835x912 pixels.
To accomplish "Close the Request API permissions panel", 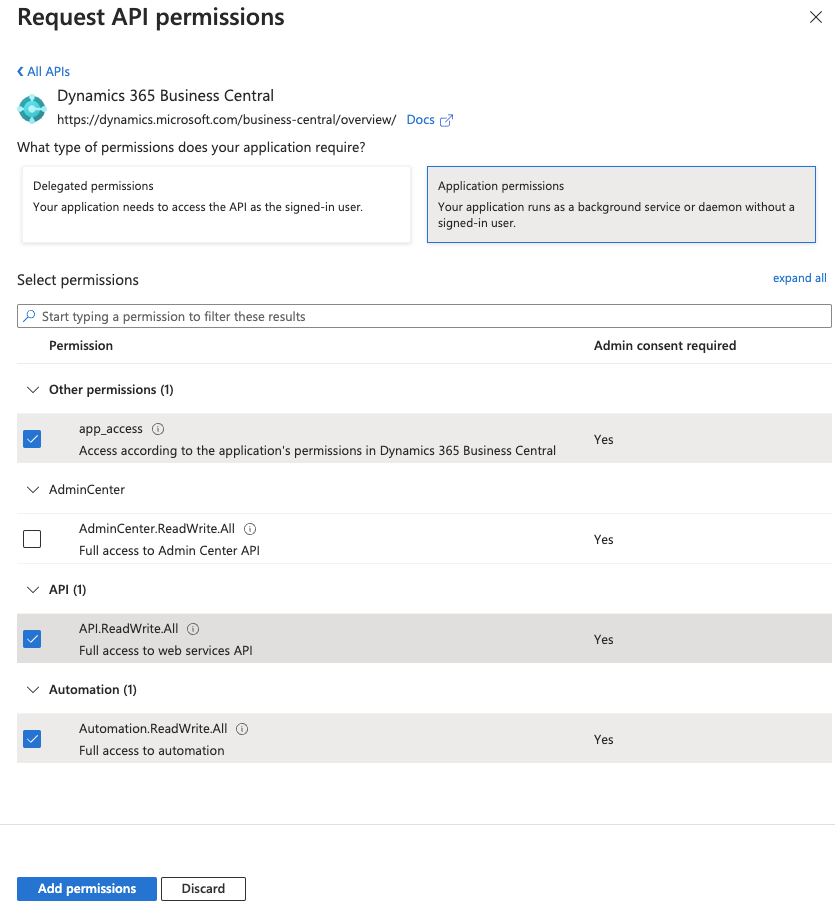I will 816,17.
